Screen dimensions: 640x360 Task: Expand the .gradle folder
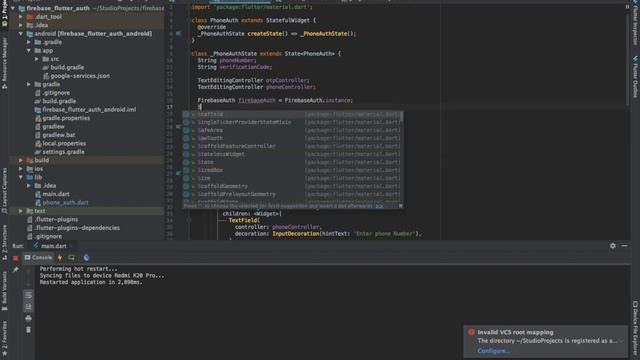29,42
